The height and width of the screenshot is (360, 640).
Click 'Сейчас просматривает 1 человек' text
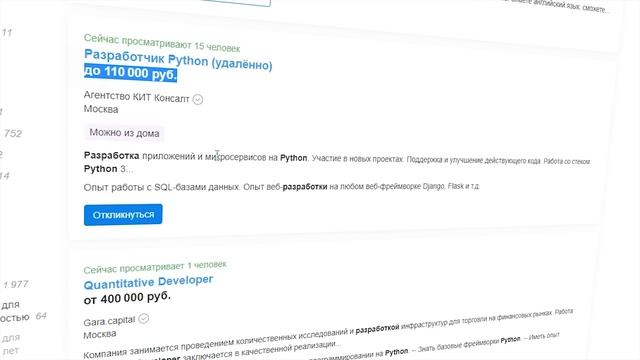click(x=155, y=267)
